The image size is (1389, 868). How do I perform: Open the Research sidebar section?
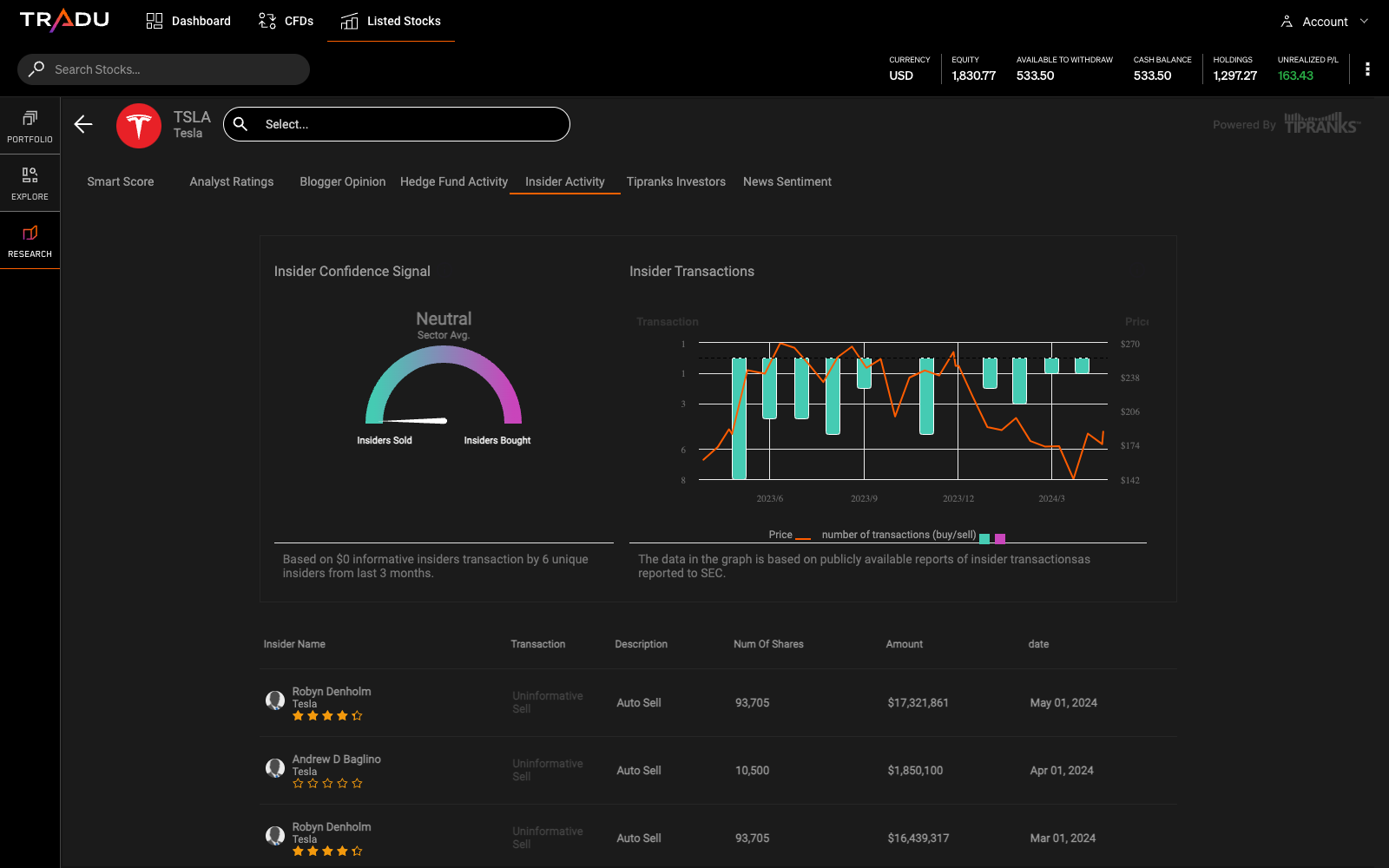click(x=30, y=240)
